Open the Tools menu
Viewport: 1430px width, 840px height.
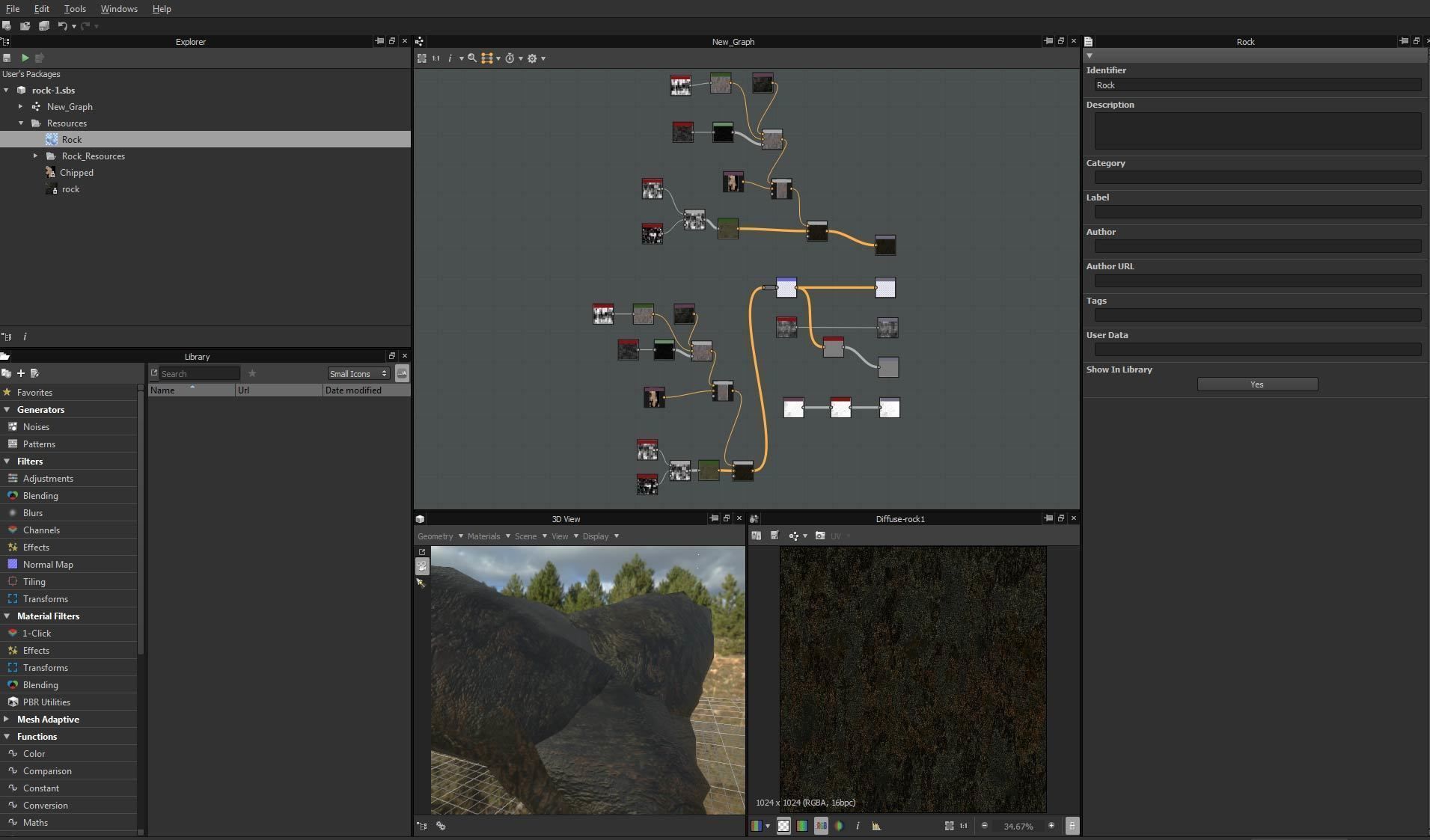[x=75, y=9]
